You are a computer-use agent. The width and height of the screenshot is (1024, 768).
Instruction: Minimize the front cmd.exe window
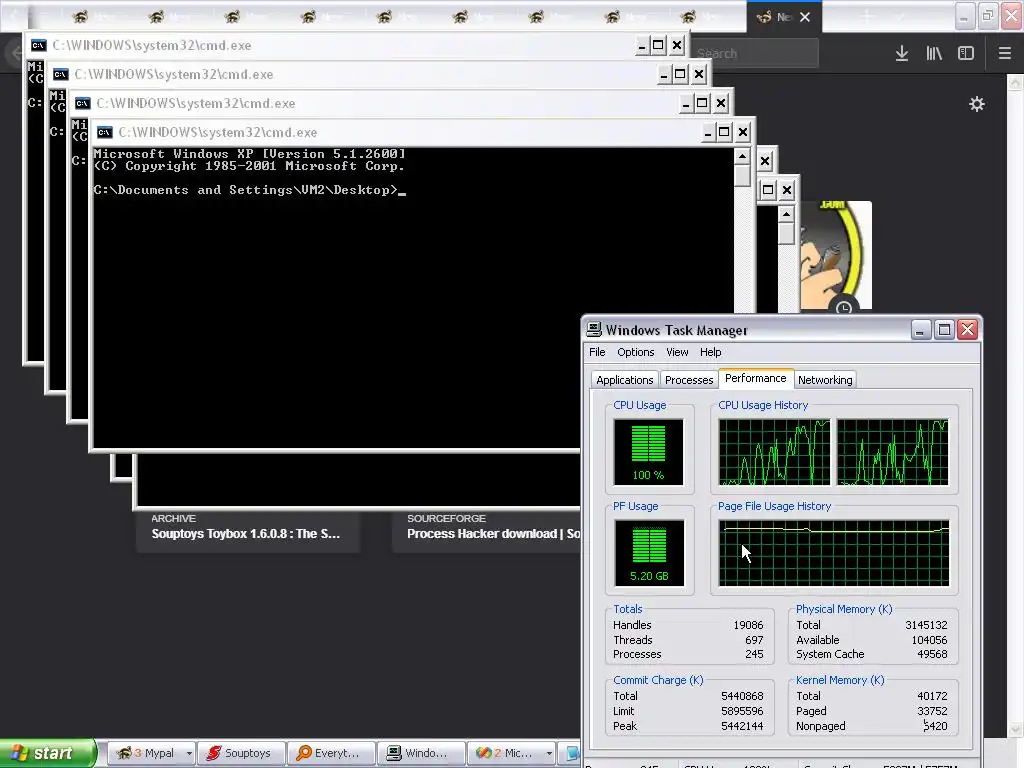(708, 133)
